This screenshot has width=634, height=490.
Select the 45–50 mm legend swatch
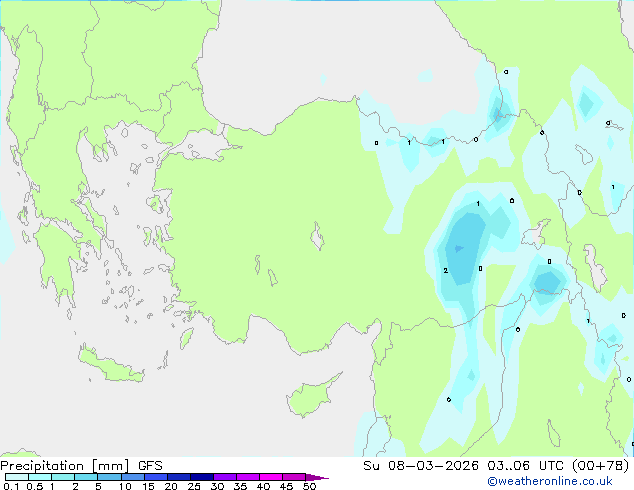click(x=294, y=477)
